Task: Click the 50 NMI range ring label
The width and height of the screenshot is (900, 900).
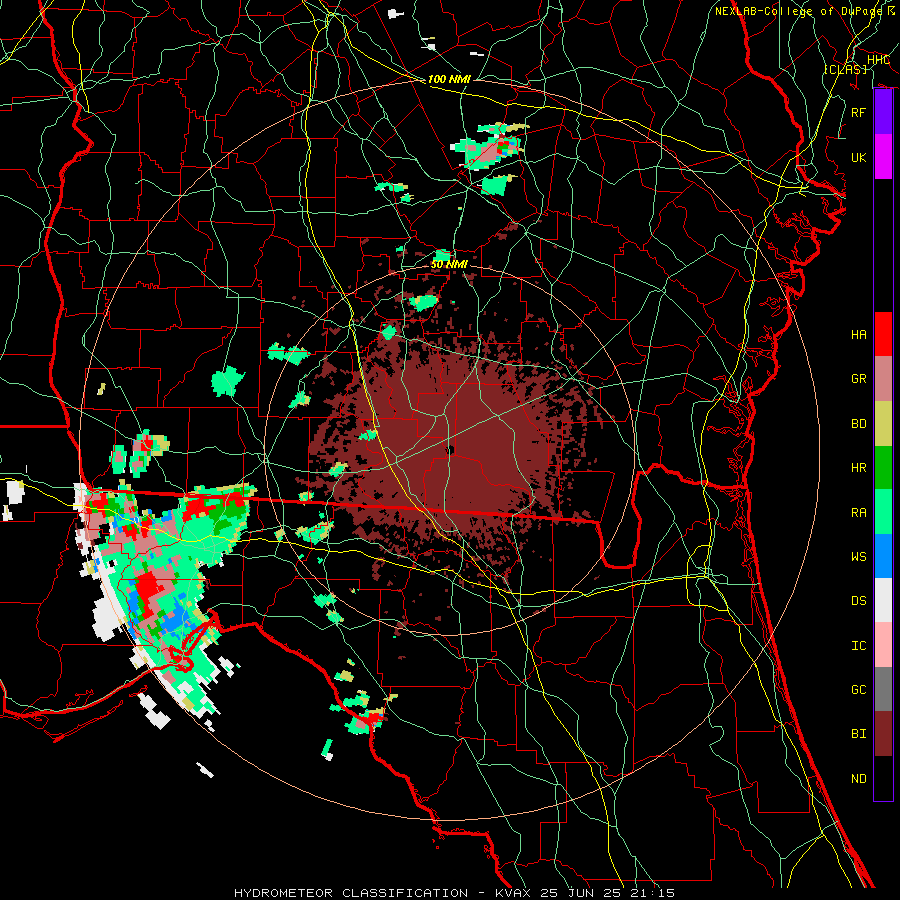Action: [449, 264]
